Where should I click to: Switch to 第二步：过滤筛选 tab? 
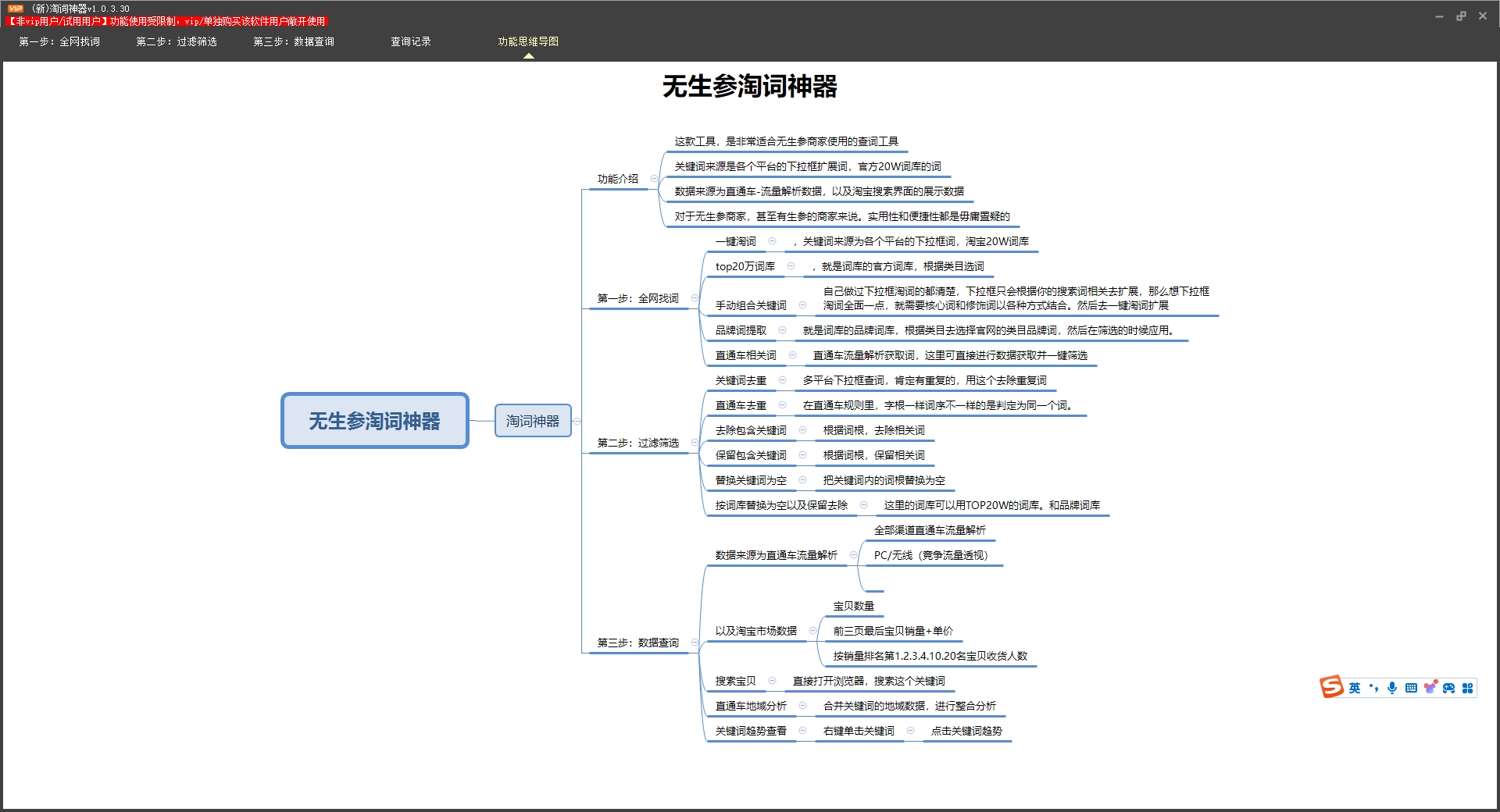point(177,41)
